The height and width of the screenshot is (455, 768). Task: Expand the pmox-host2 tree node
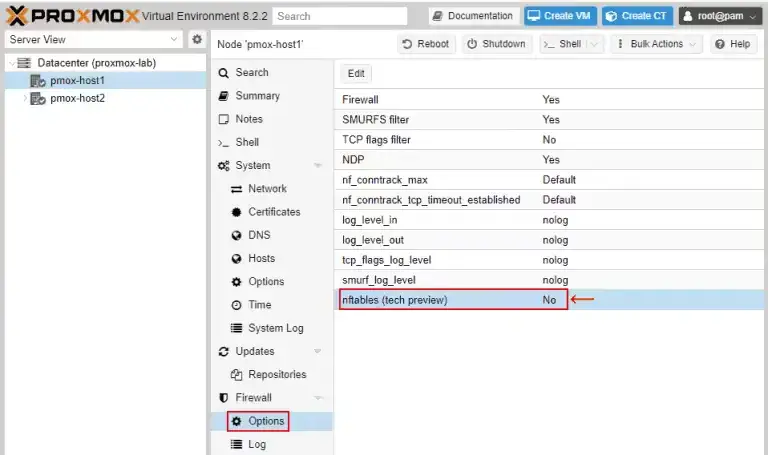(24, 98)
